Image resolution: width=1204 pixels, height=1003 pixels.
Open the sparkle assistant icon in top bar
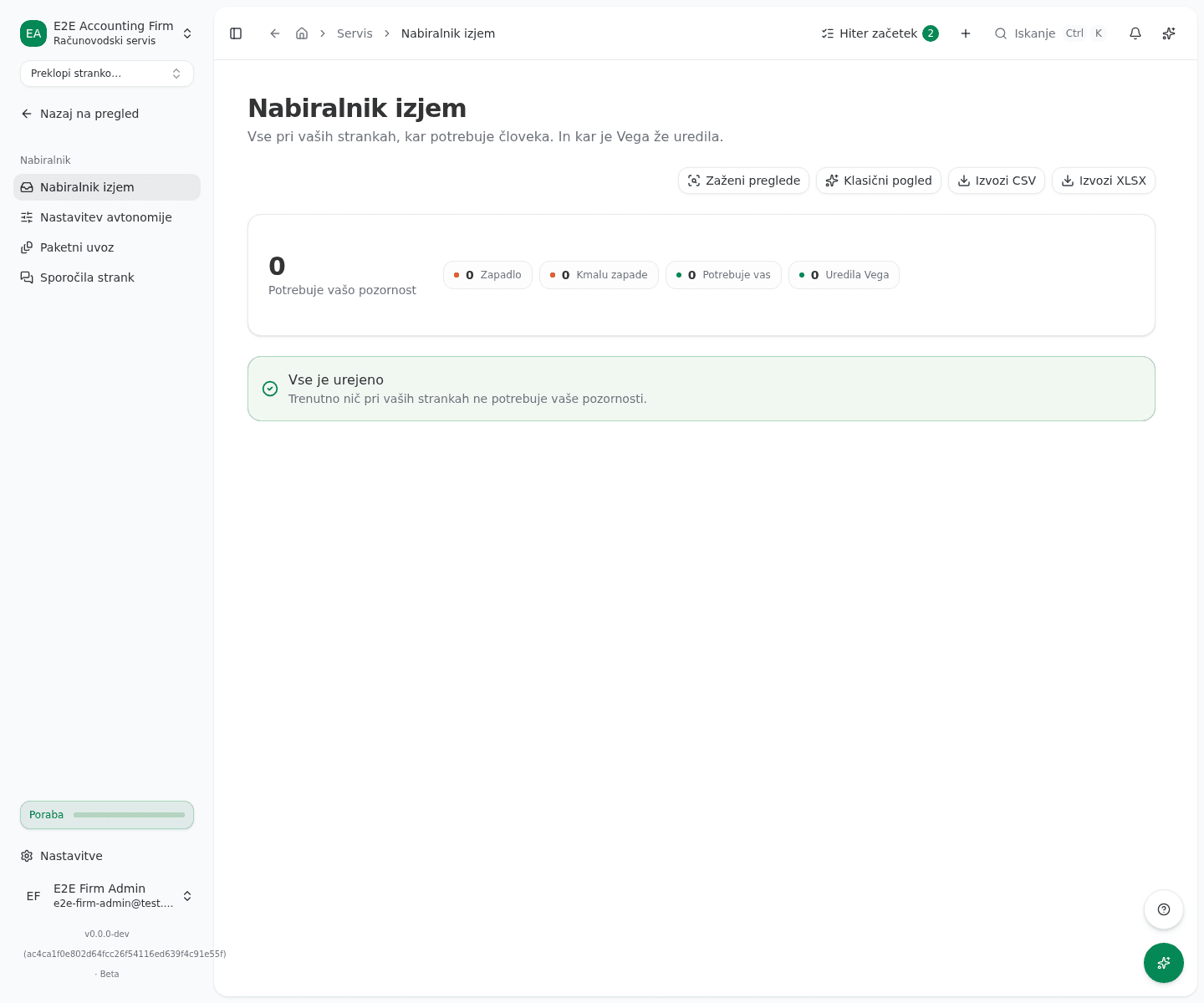1169,33
